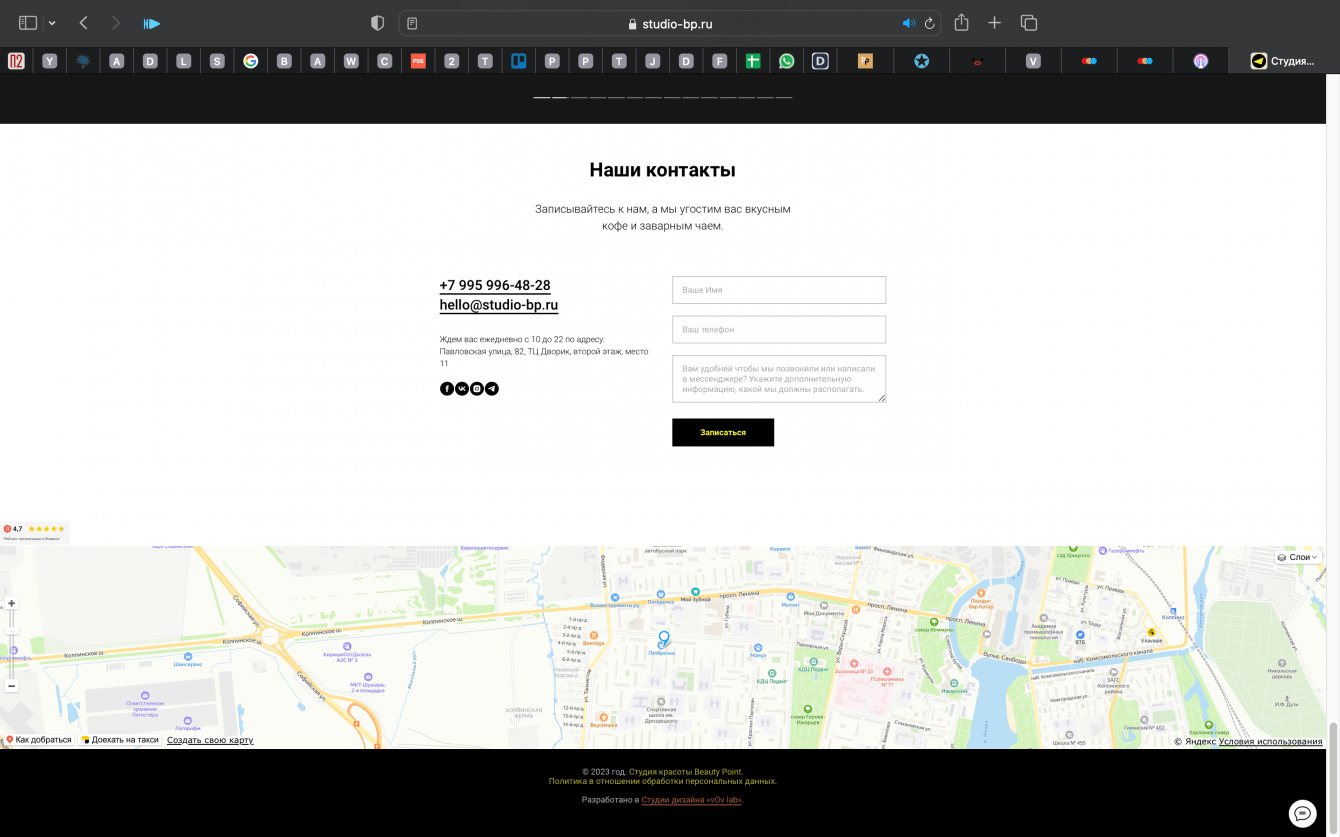Focus the Ваш телефон input field
The image size is (1340, 837).
779,329
